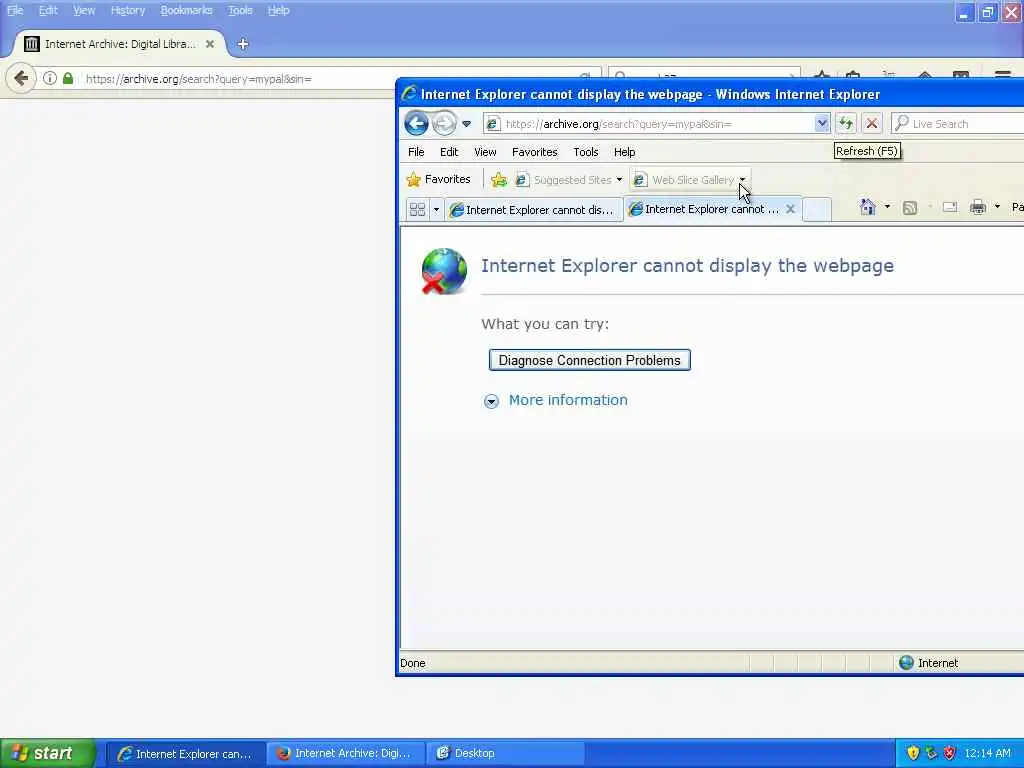Open the Web Slice Gallery dropdown
Image resolution: width=1024 pixels, height=768 pixels.
743,179
